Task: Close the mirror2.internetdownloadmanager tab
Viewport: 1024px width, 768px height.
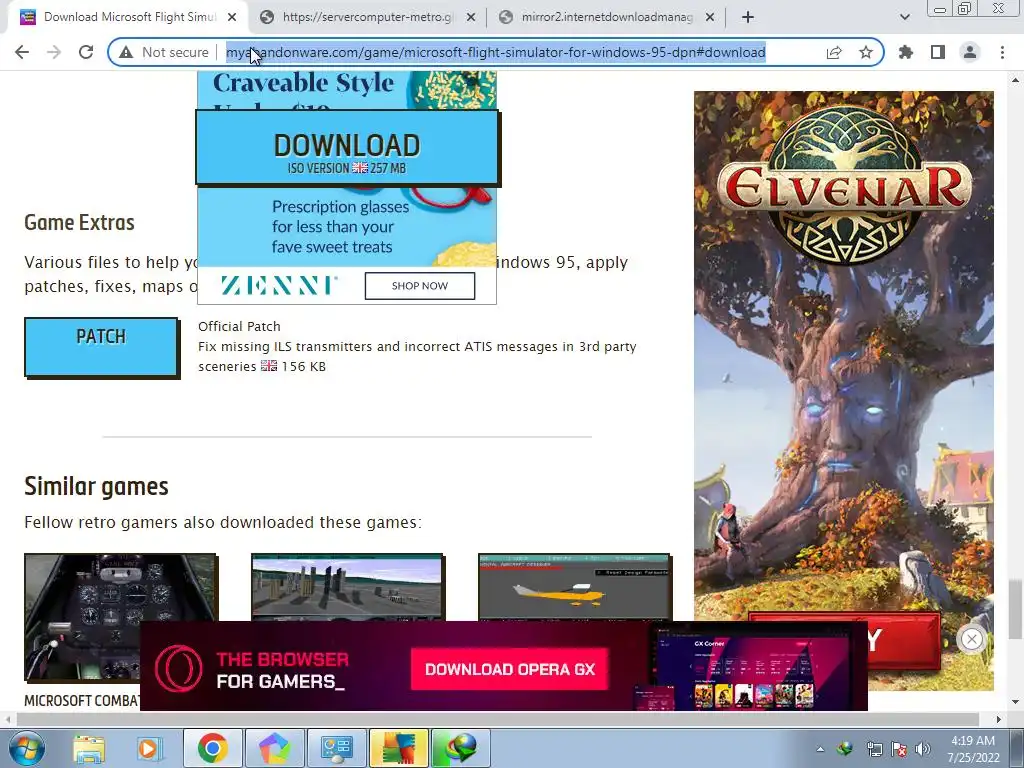Action: point(710,18)
